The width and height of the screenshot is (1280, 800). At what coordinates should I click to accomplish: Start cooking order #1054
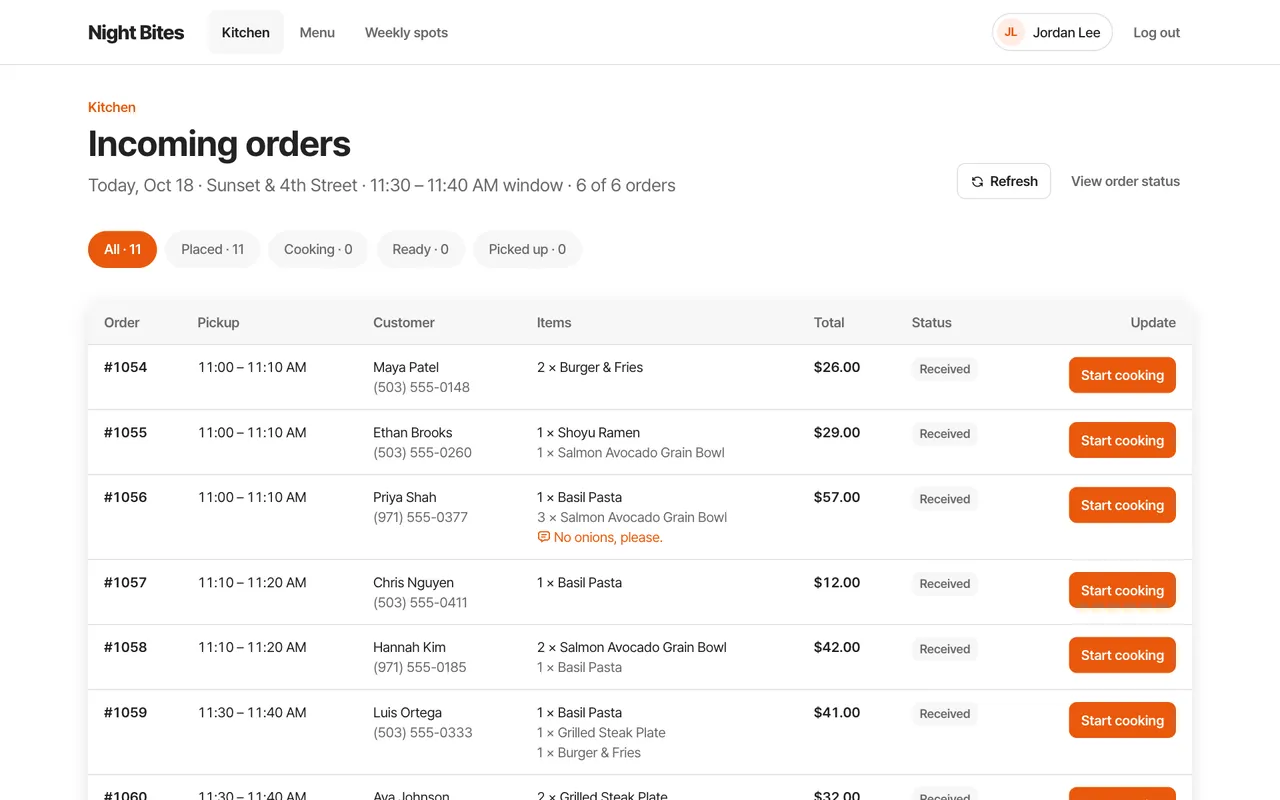coord(1122,375)
